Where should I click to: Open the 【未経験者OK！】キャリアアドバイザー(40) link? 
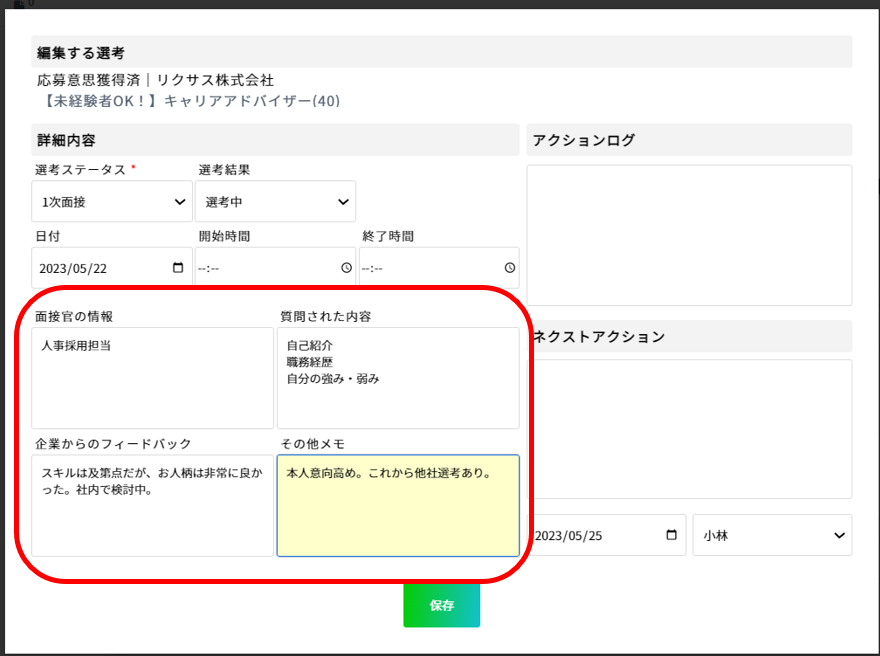pyautogui.click(x=191, y=101)
